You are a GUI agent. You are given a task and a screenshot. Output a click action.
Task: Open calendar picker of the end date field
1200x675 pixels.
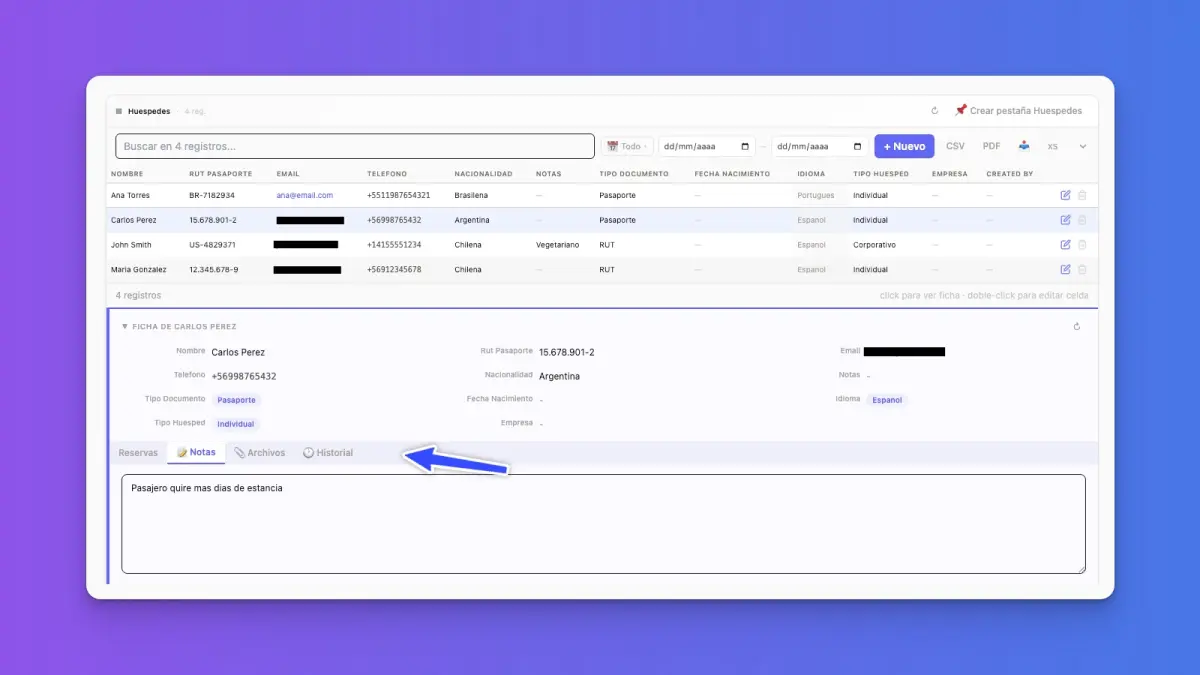(858, 146)
